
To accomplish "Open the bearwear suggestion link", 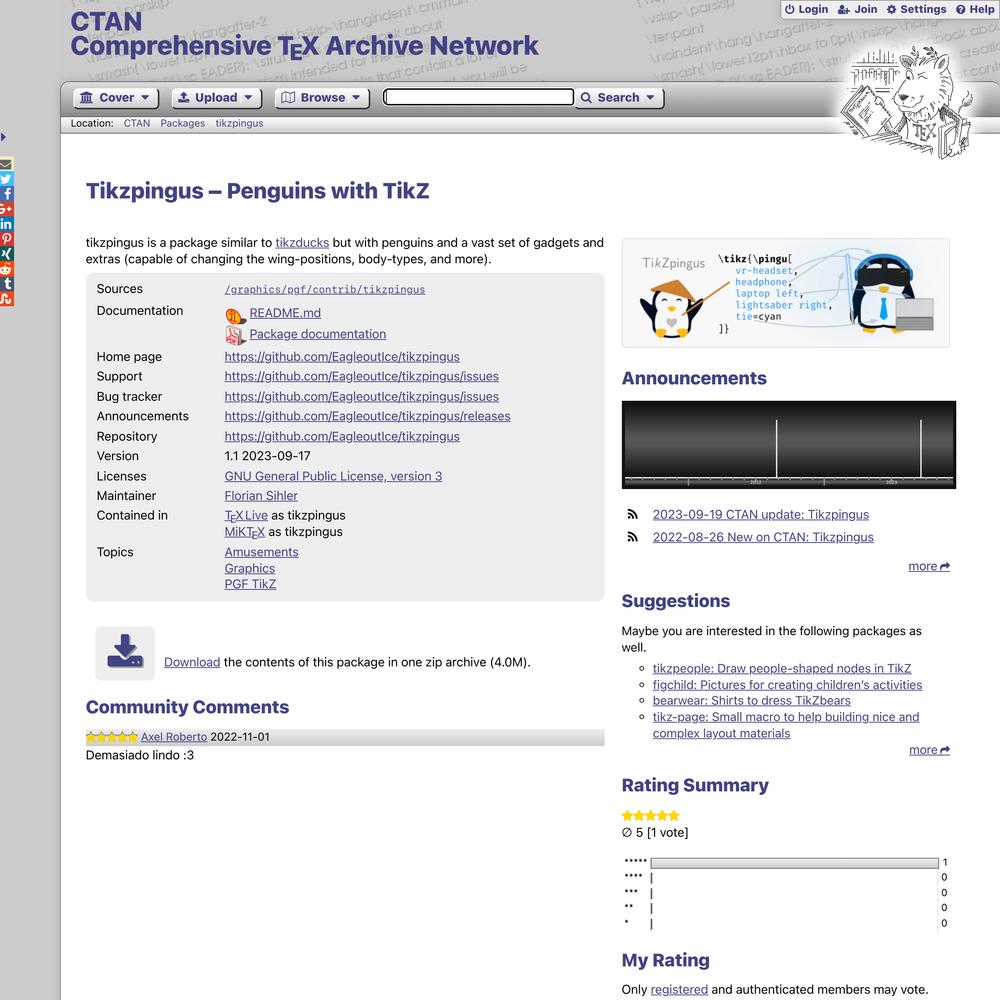I will [x=751, y=700].
